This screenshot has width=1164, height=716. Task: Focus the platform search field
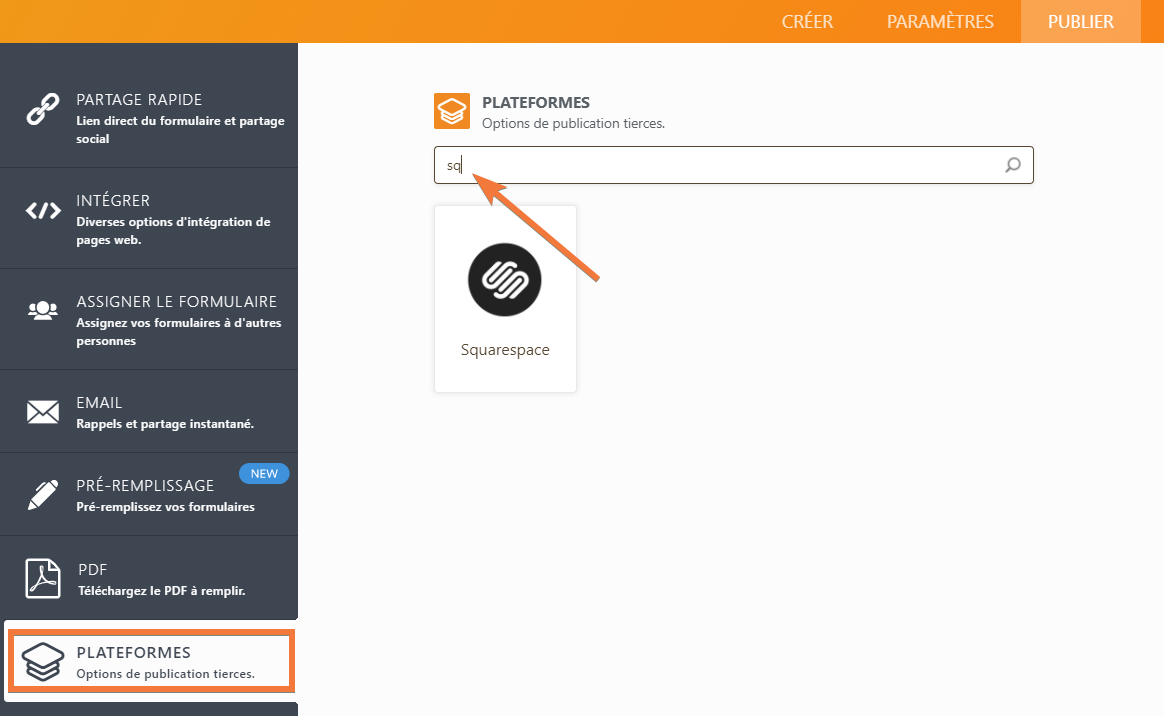(x=733, y=165)
